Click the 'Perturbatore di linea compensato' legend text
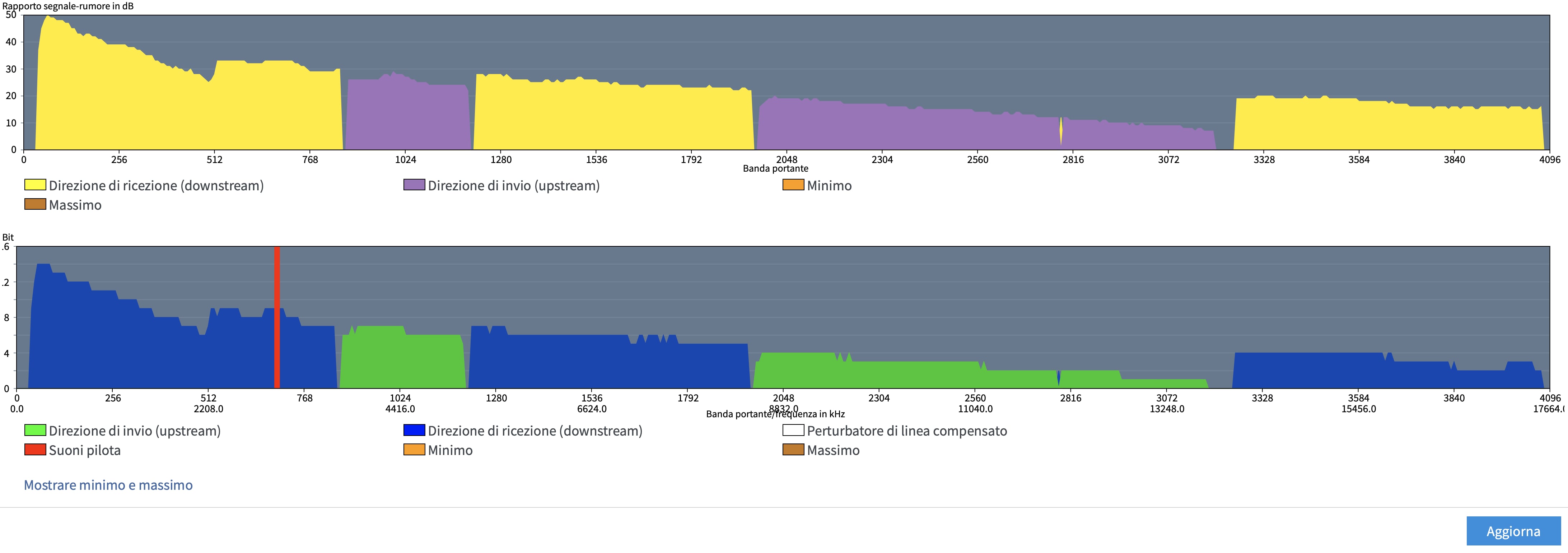This screenshot has width=1568, height=553. 906,431
